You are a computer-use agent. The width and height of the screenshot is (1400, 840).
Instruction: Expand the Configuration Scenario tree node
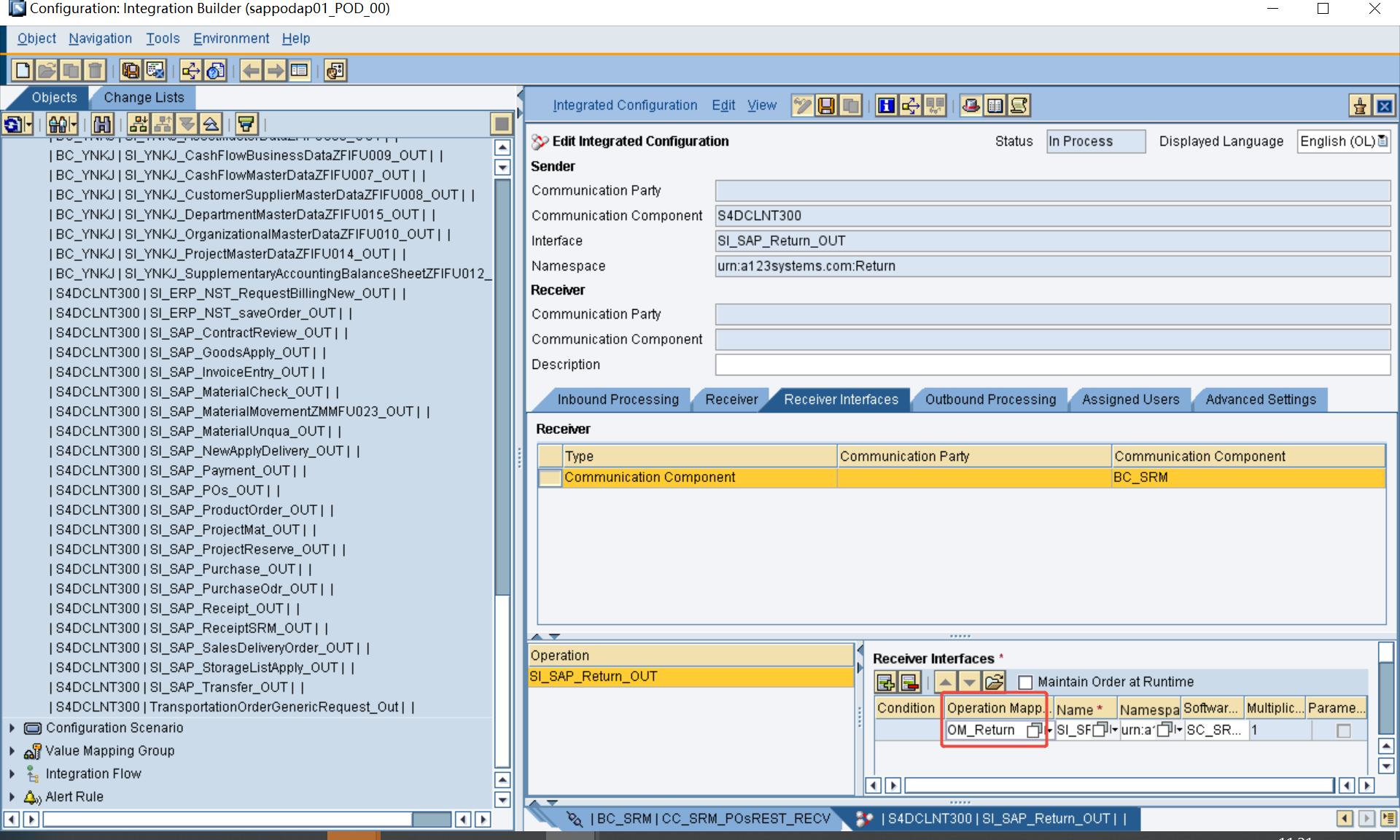click(12, 728)
